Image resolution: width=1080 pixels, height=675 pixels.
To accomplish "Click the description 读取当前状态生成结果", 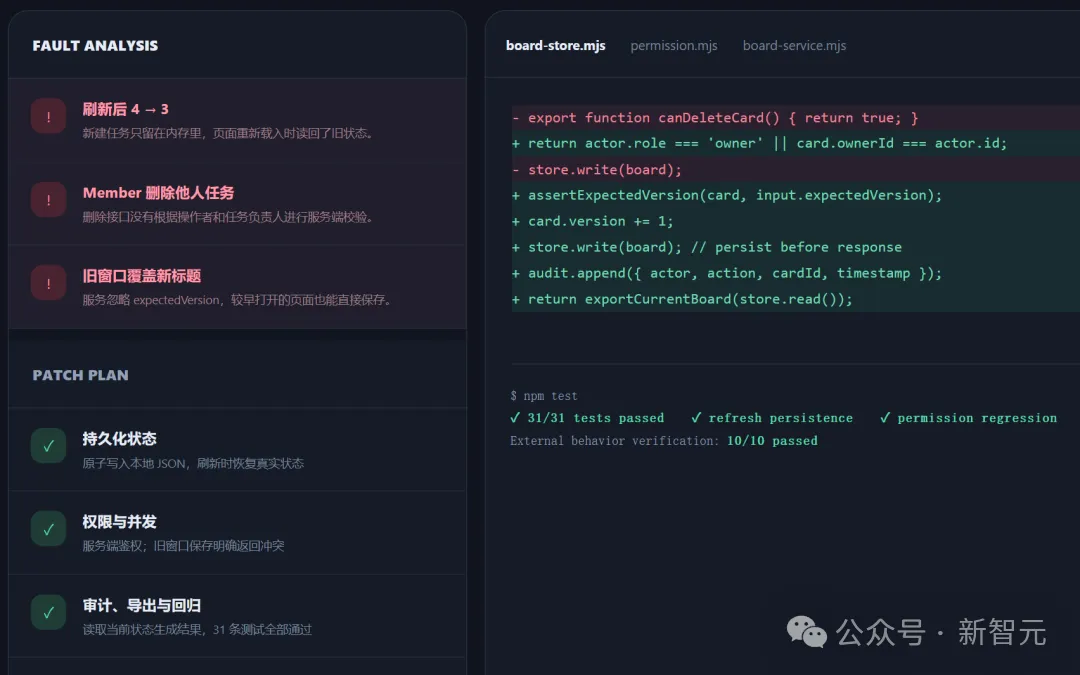I will coord(197,630).
